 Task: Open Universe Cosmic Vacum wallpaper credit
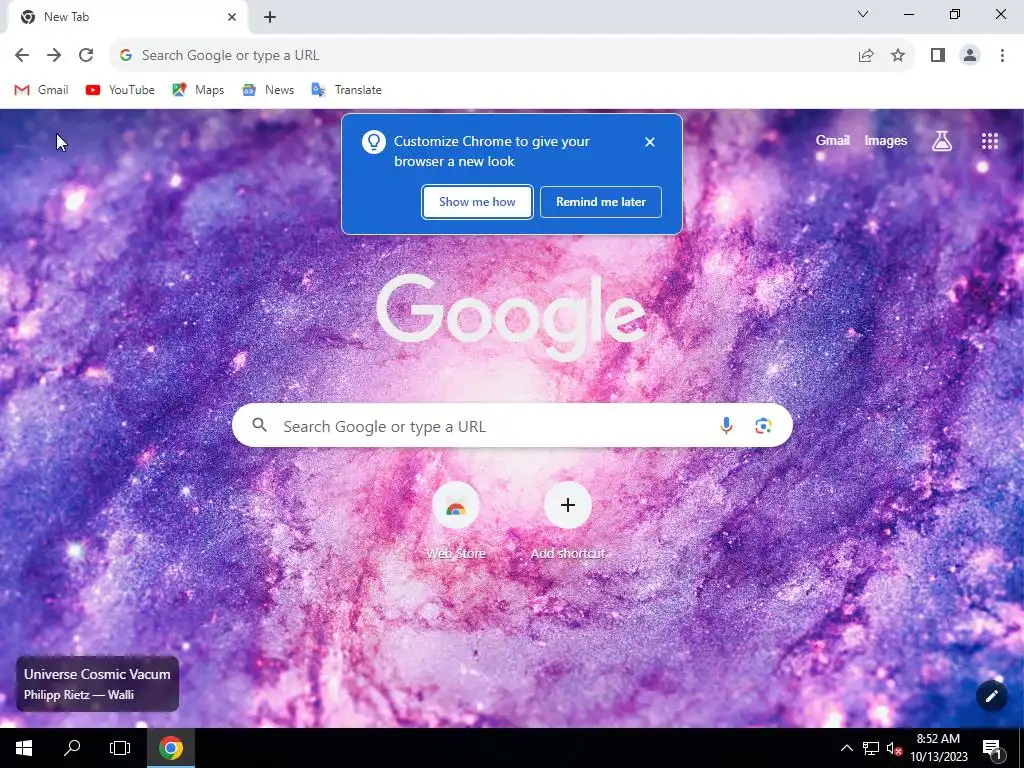97,684
